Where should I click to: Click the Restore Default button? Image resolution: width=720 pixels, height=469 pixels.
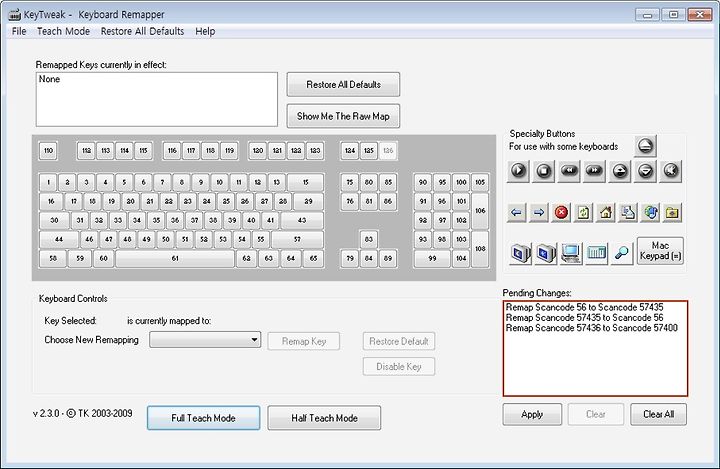(x=399, y=341)
